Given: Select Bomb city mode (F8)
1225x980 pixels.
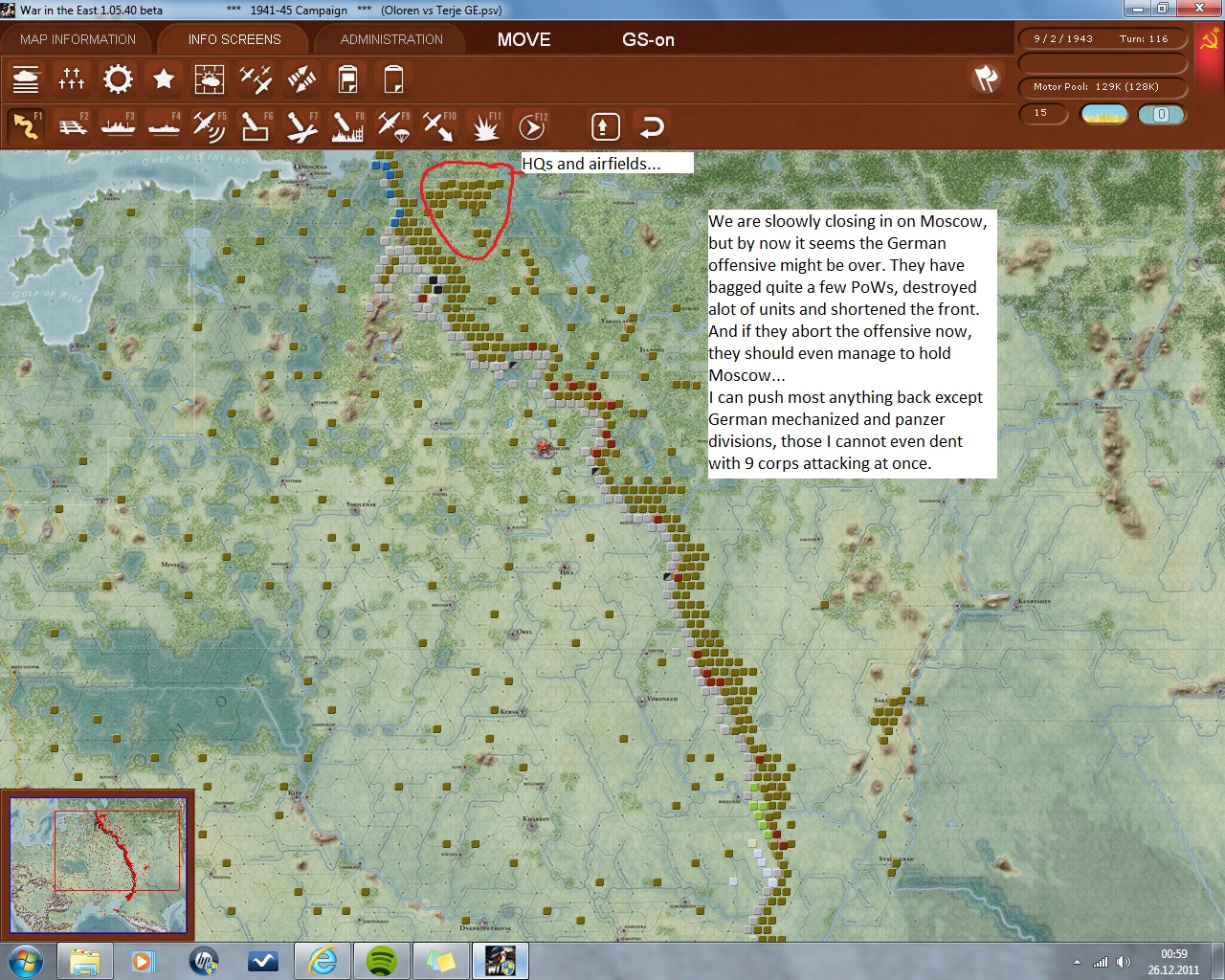Looking at the screenshot, I should [x=347, y=126].
